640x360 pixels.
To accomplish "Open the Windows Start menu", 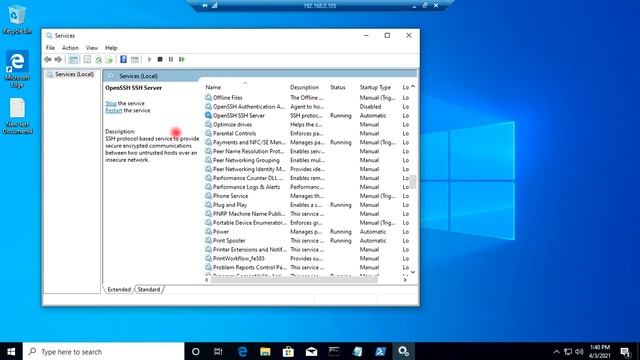I will coord(11,351).
